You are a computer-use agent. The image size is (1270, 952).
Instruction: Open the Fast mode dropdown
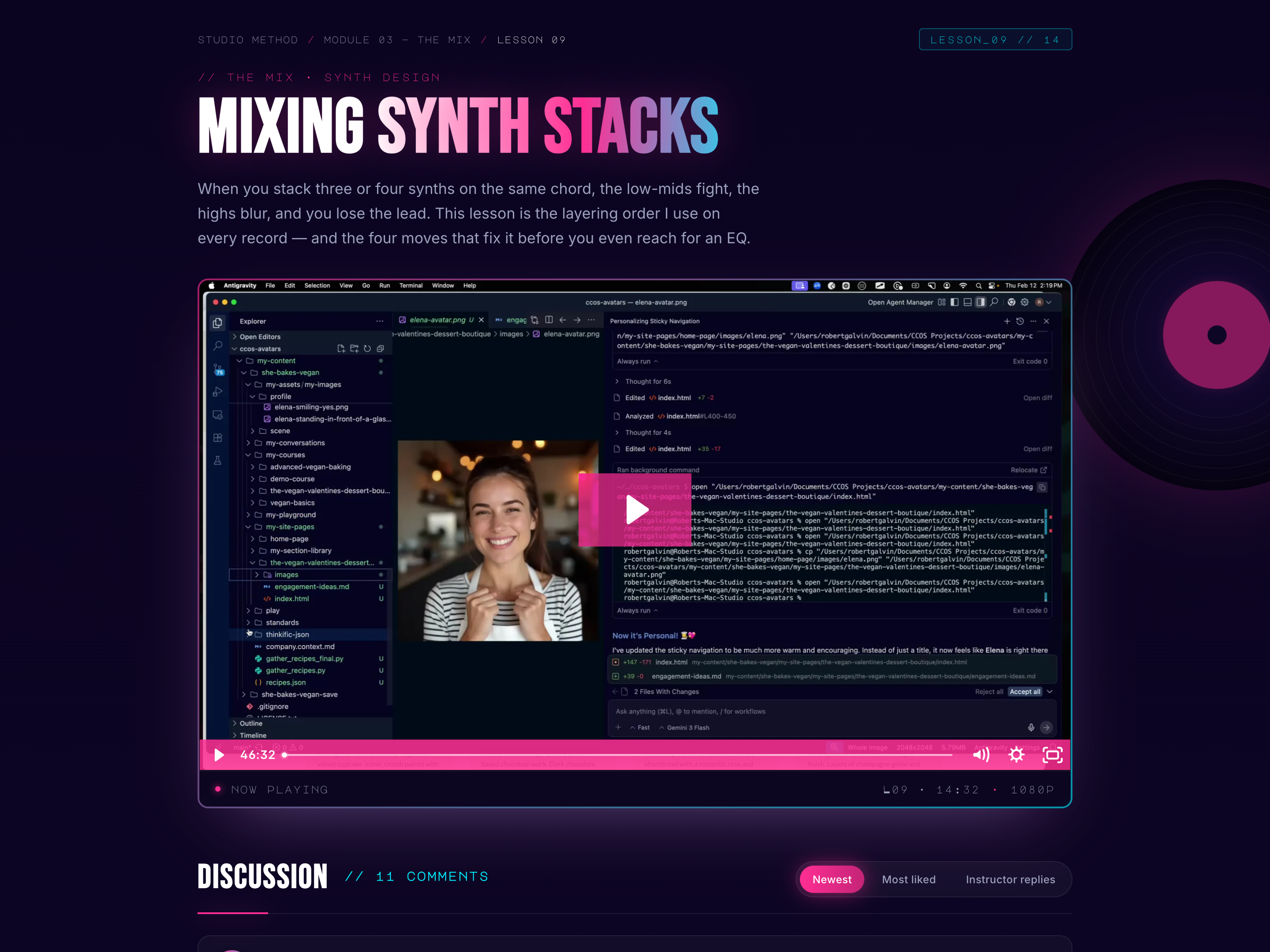(x=639, y=727)
